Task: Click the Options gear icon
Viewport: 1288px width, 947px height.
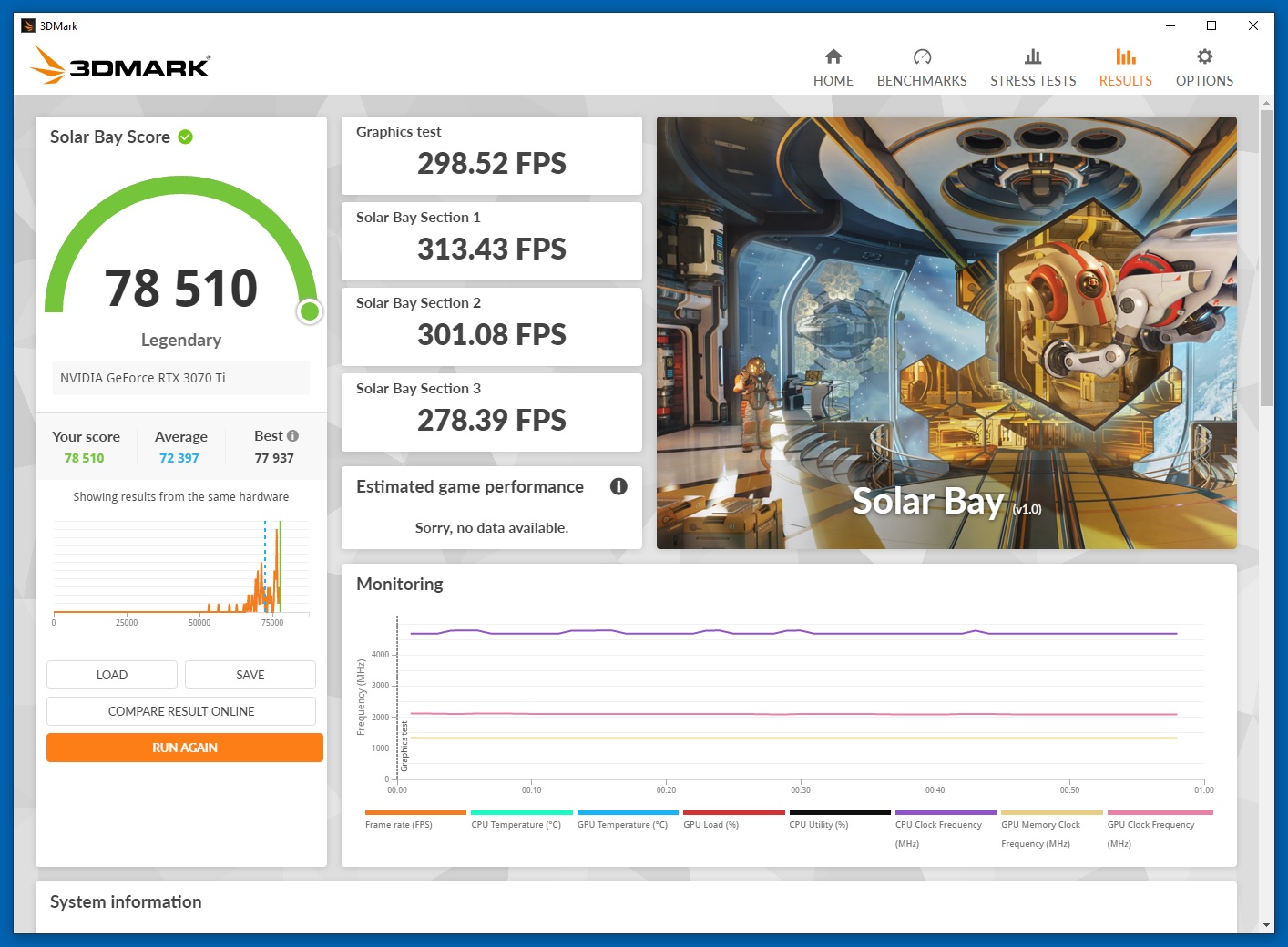Action: 1204,56
